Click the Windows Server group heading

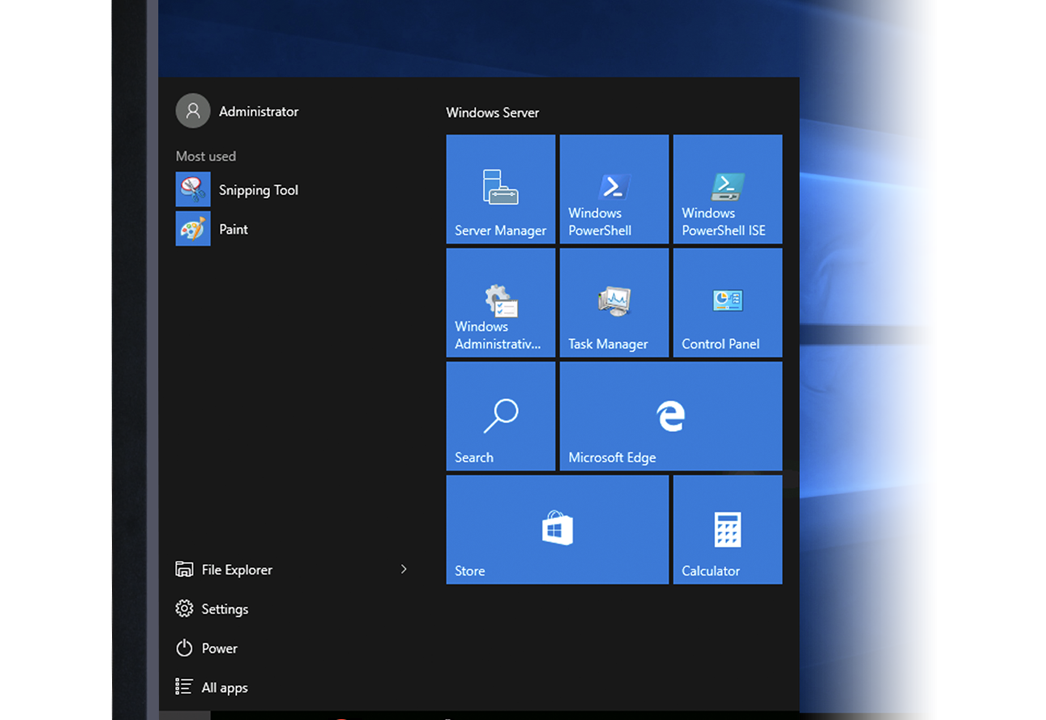click(492, 112)
